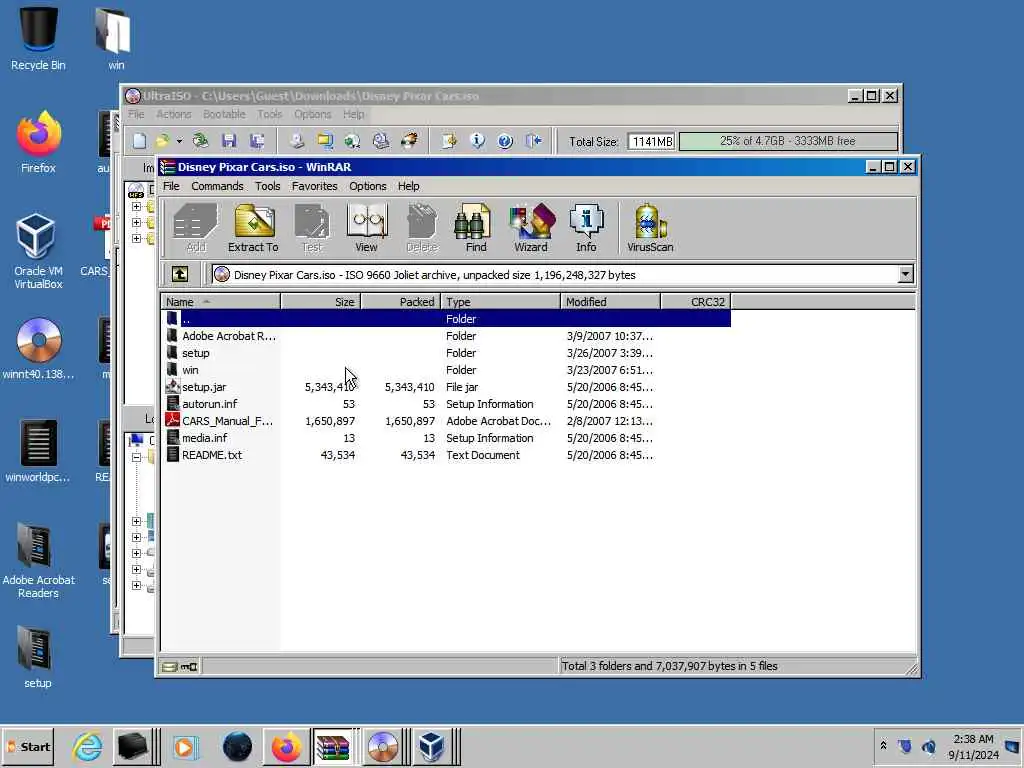This screenshot has width=1024, height=768.
Task: Click the Total Size field in UltraISO
Action: (x=651, y=141)
